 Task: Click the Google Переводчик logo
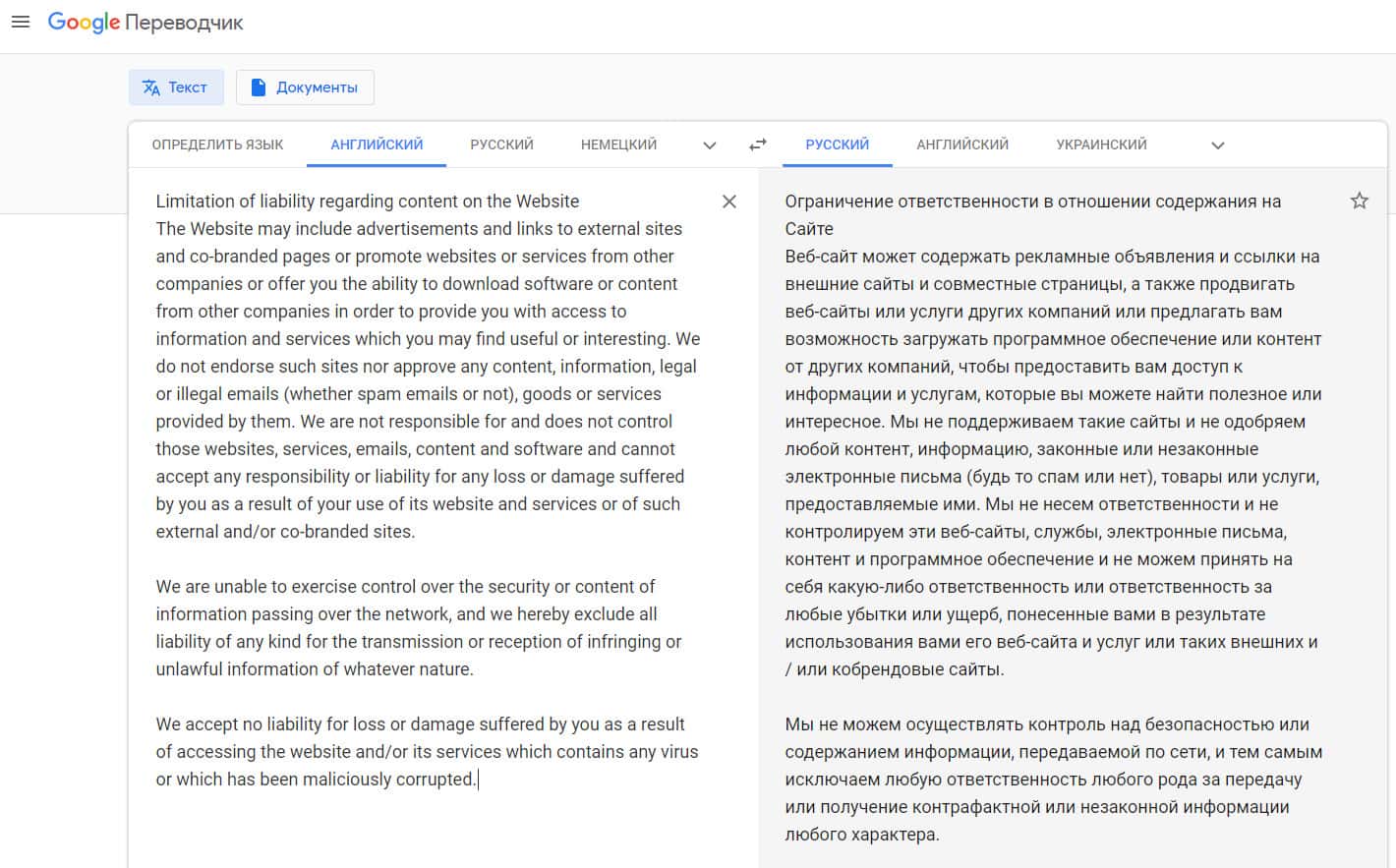[x=145, y=23]
